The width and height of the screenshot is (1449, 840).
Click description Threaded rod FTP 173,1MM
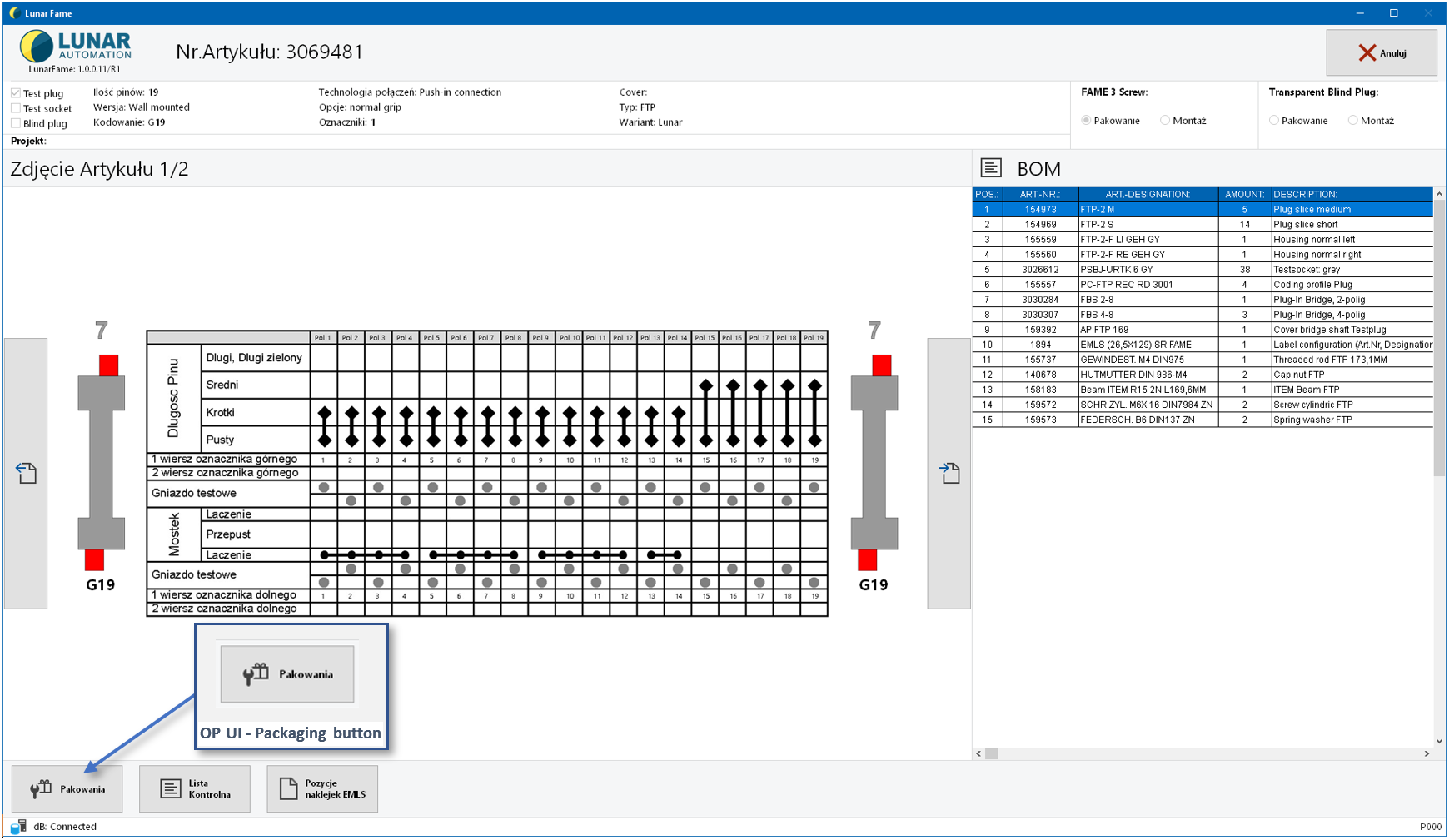1352,360
